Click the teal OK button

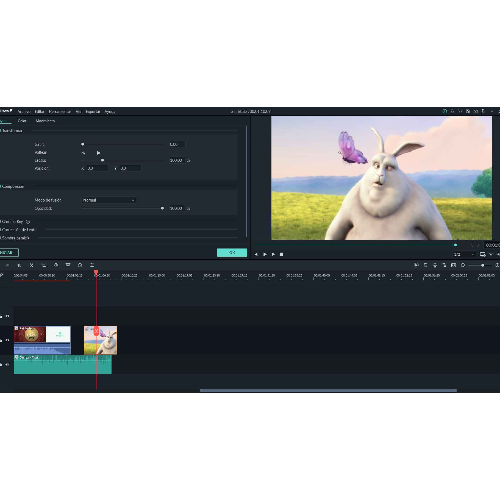pos(232,253)
